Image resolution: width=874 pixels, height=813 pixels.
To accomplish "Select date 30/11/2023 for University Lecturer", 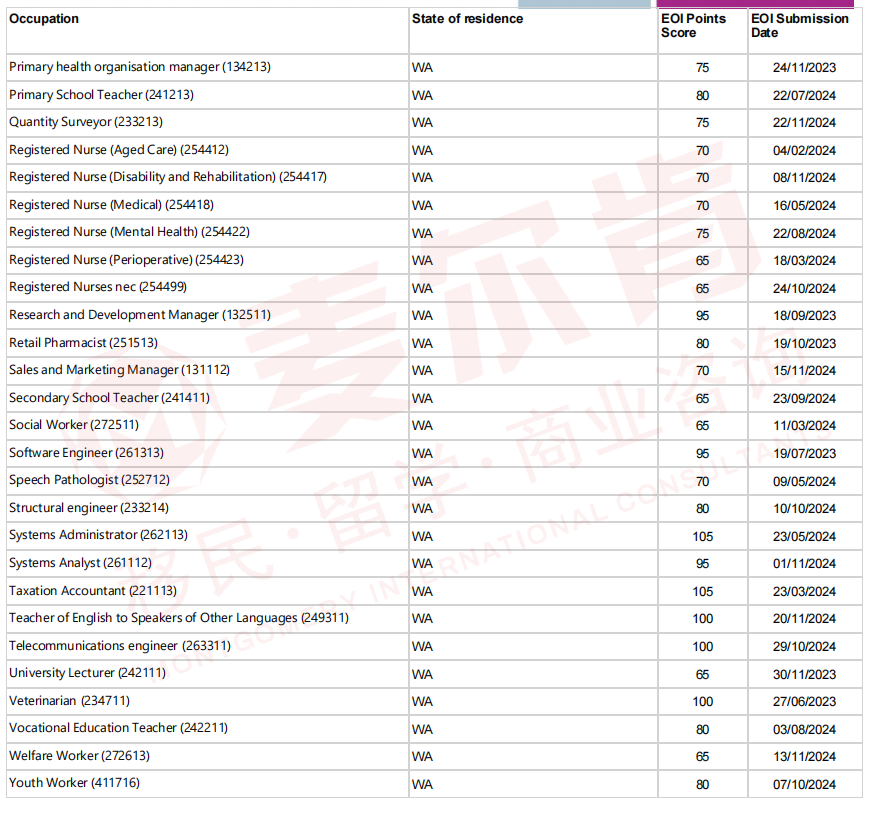I will pyautogui.click(x=804, y=675).
